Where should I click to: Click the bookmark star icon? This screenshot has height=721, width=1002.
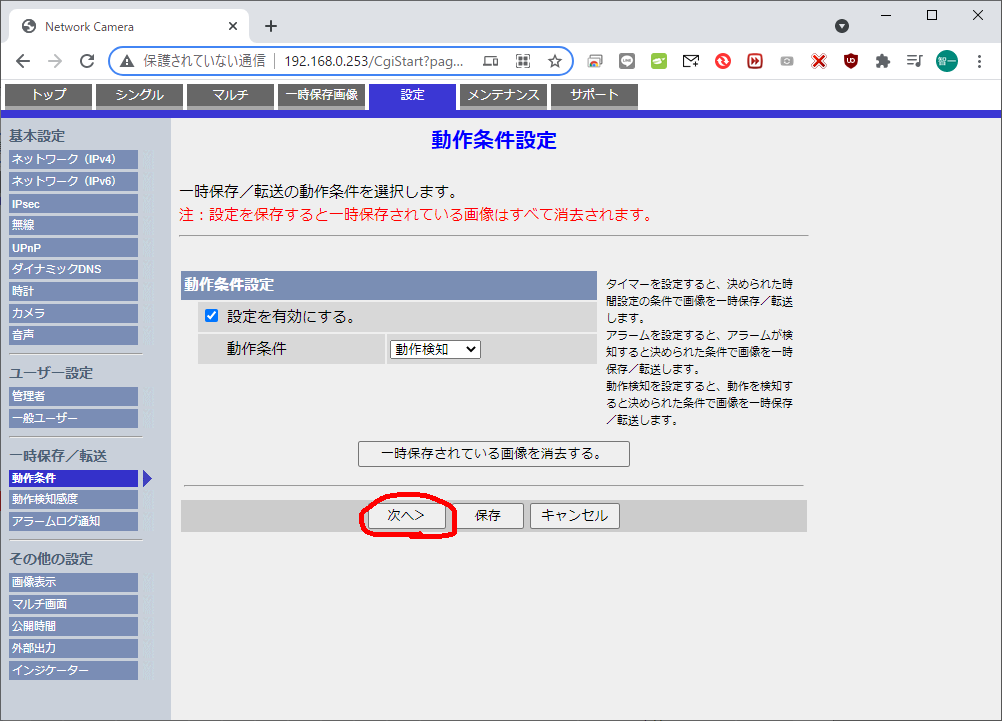(555, 61)
